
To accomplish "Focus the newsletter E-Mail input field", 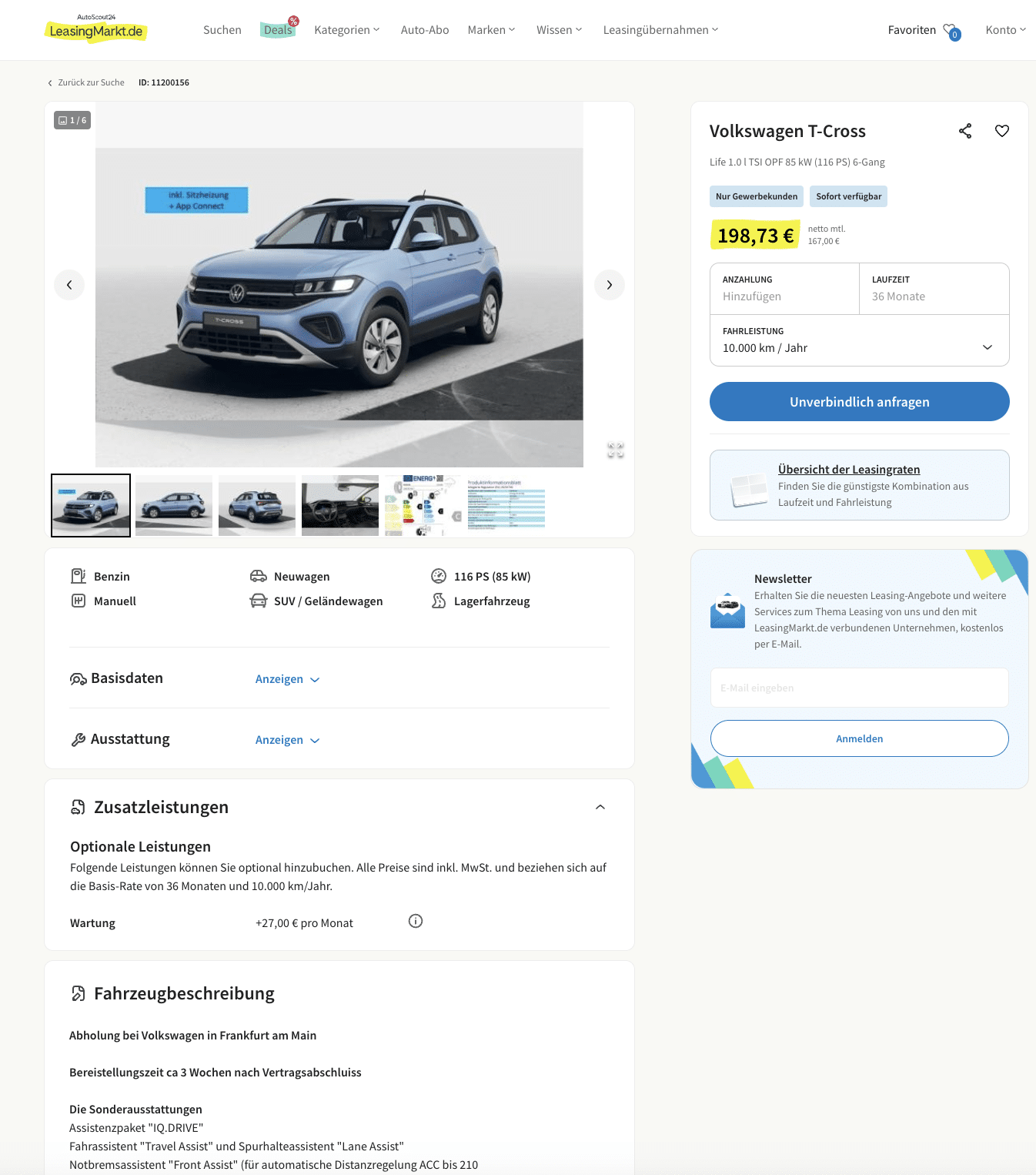I will [x=860, y=688].
